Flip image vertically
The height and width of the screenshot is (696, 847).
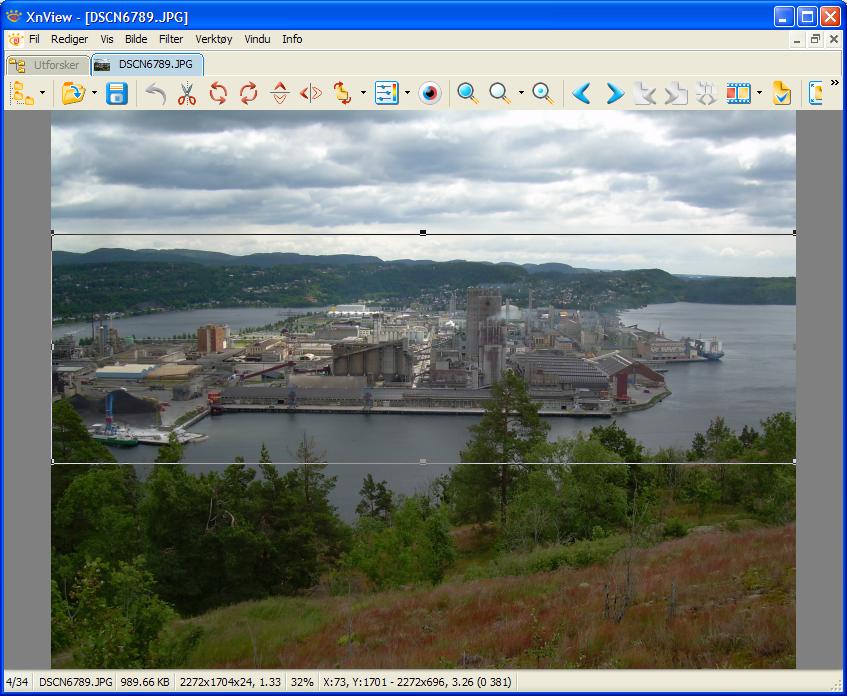(x=279, y=93)
